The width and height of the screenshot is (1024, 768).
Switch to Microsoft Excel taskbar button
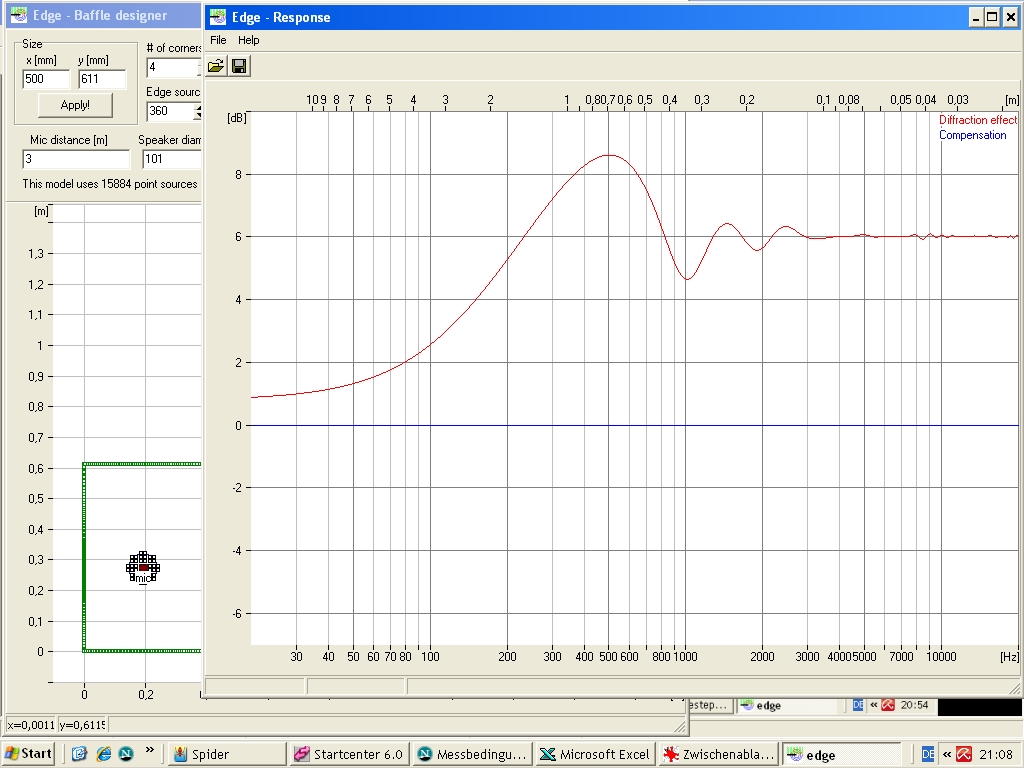596,754
